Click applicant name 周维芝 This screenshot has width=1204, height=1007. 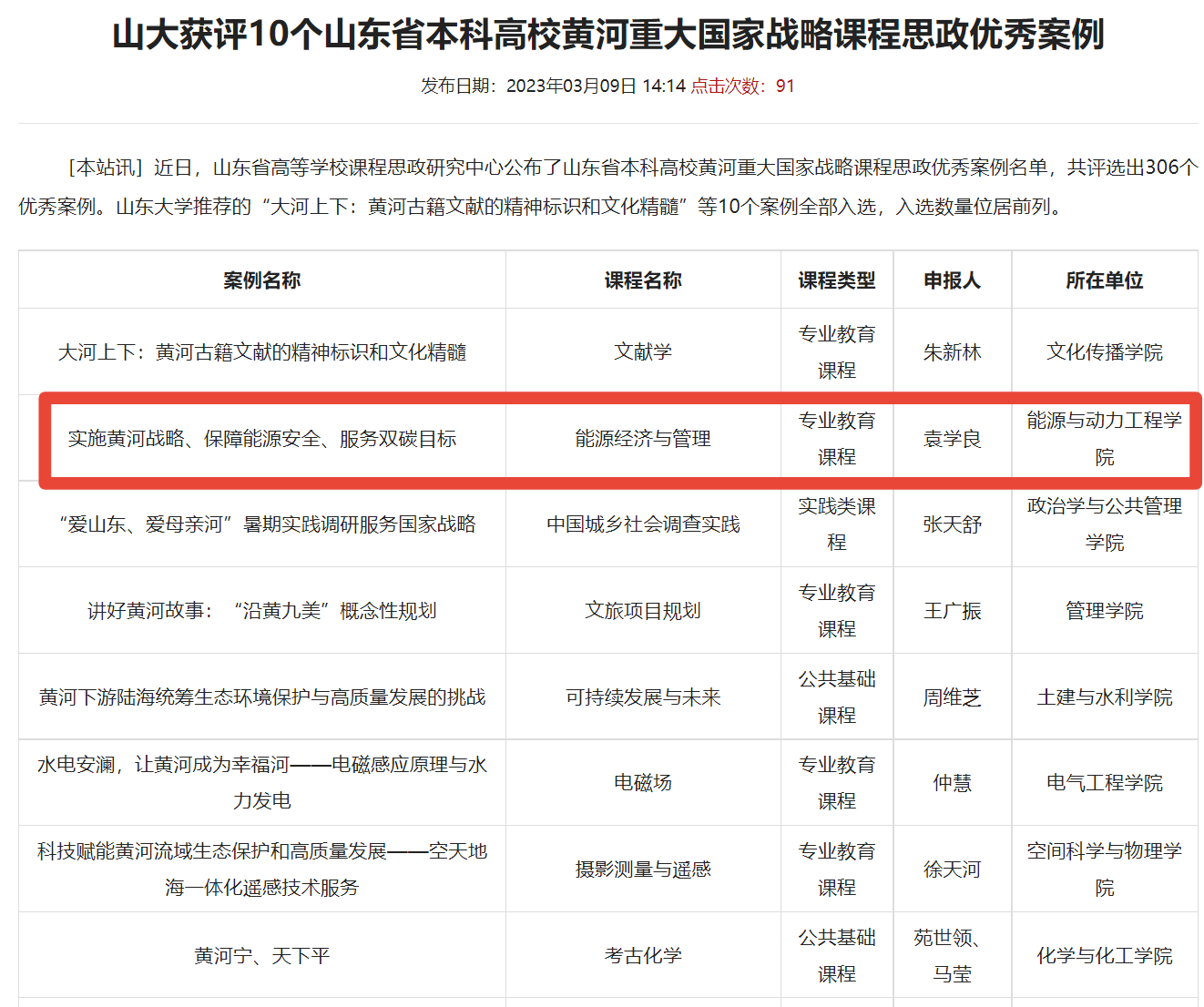(x=953, y=697)
